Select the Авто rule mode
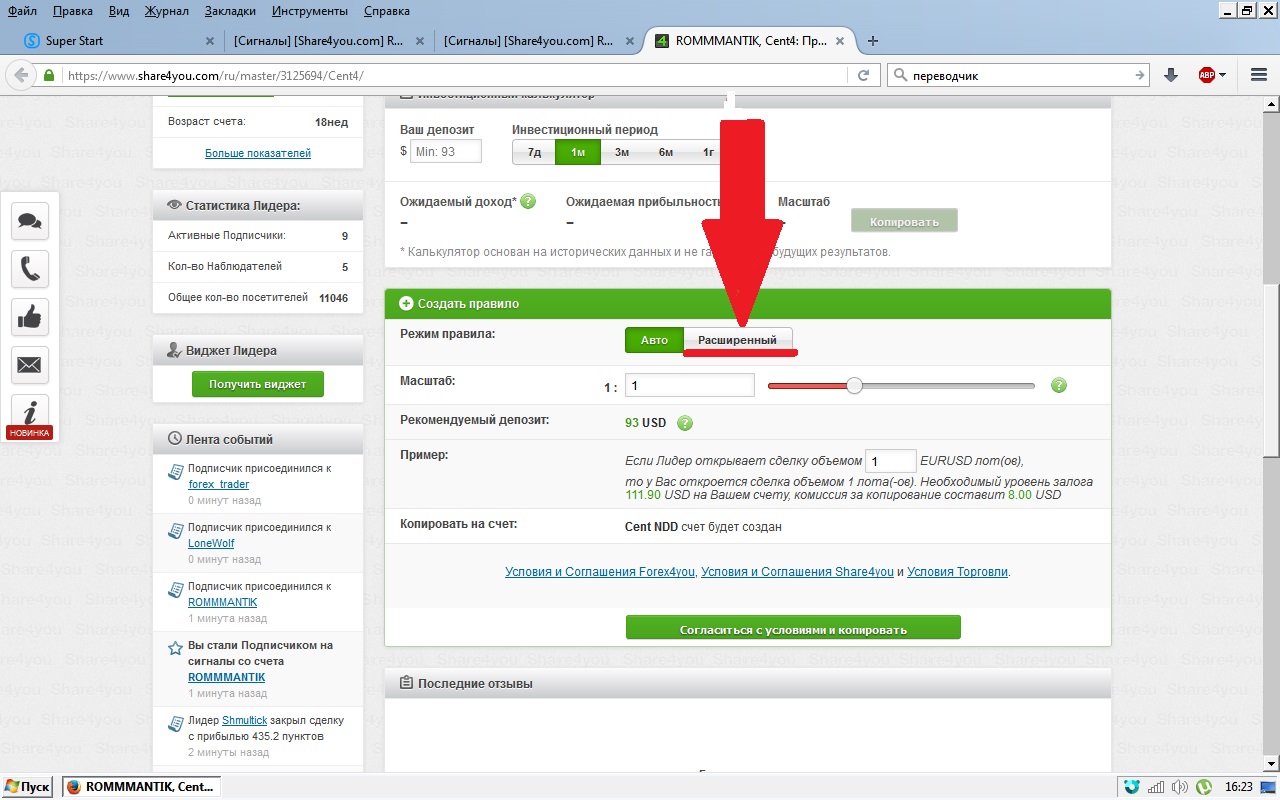This screenshot has width=1280, height=800. coord(654,340)
